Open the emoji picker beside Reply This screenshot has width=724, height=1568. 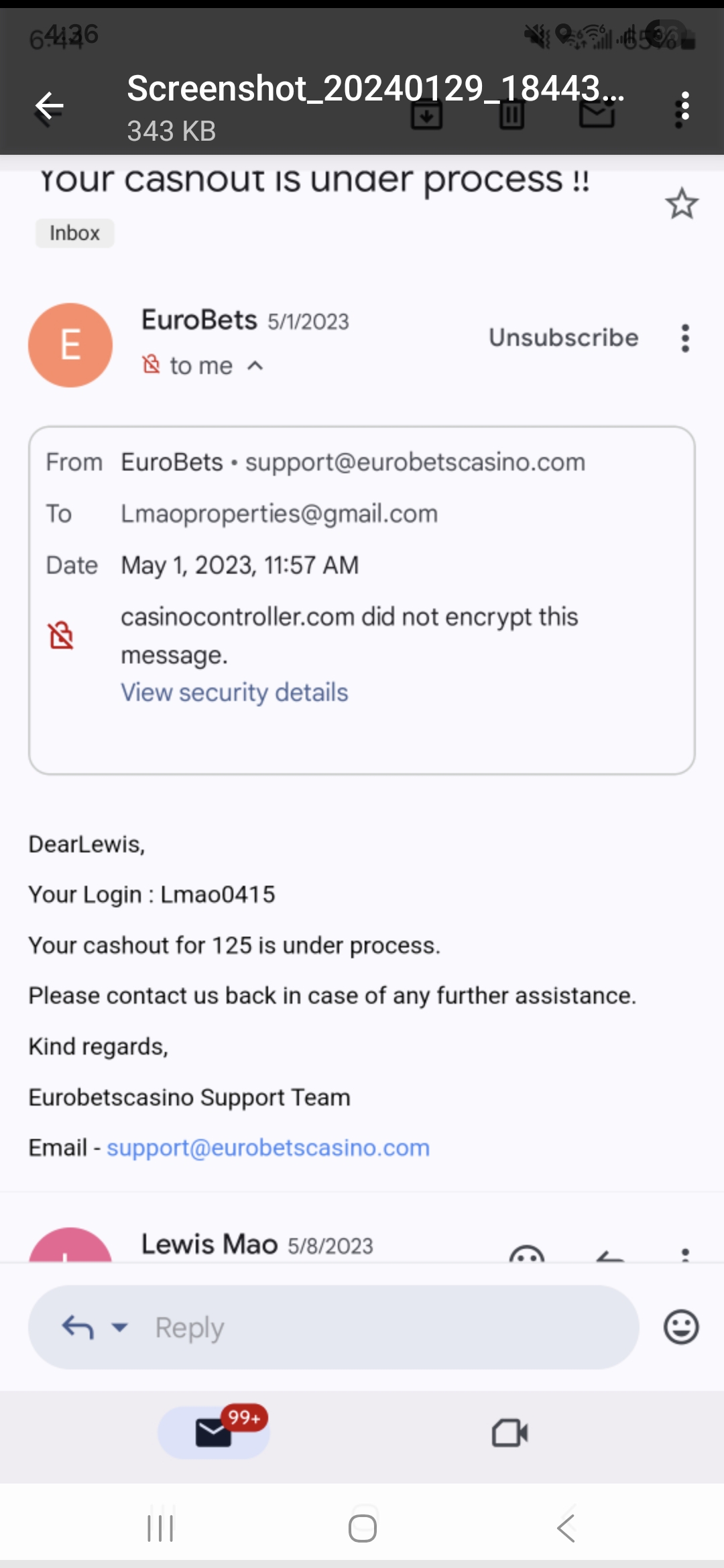681,1327
